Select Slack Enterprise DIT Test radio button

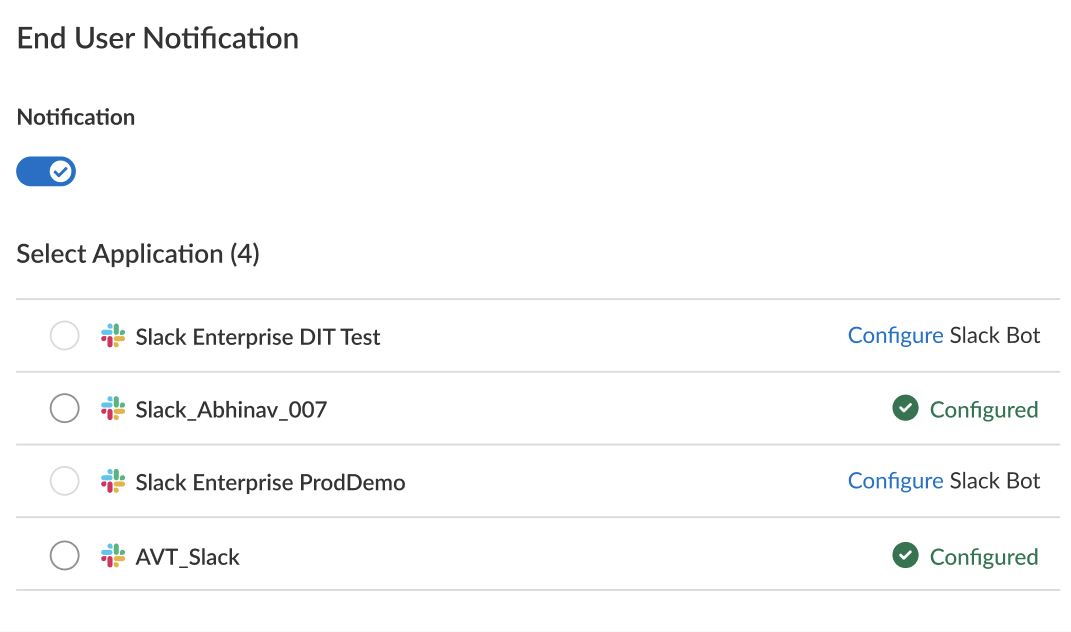point(65,336)
